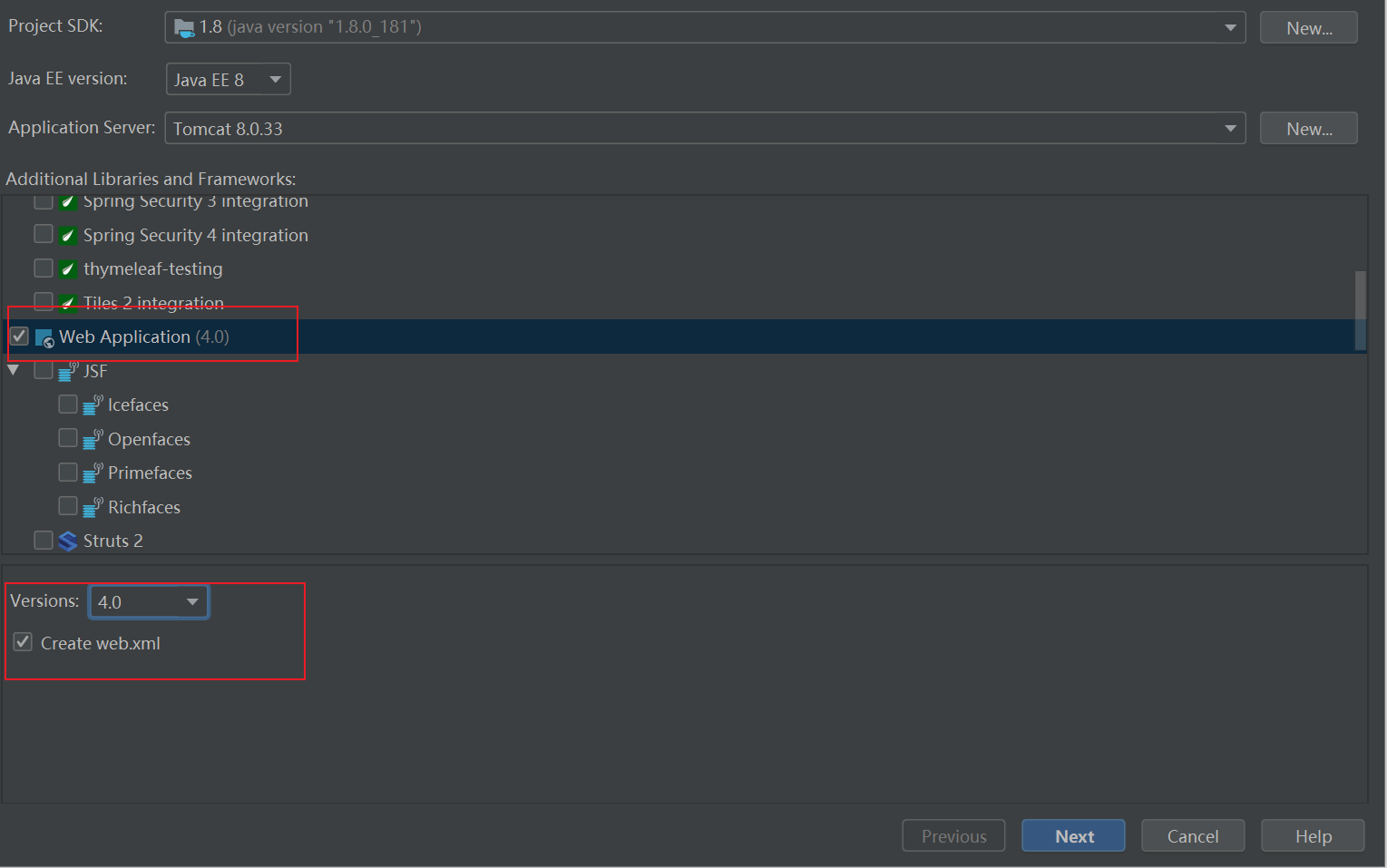Click the Struts 2 icon
1387x868 pixels.
coord(68,541)
